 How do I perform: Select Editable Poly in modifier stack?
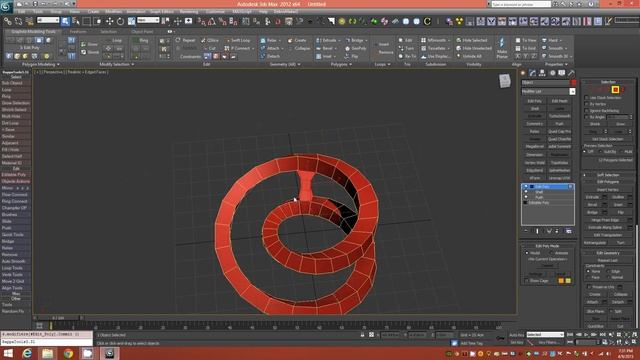(x=539, y=202)
